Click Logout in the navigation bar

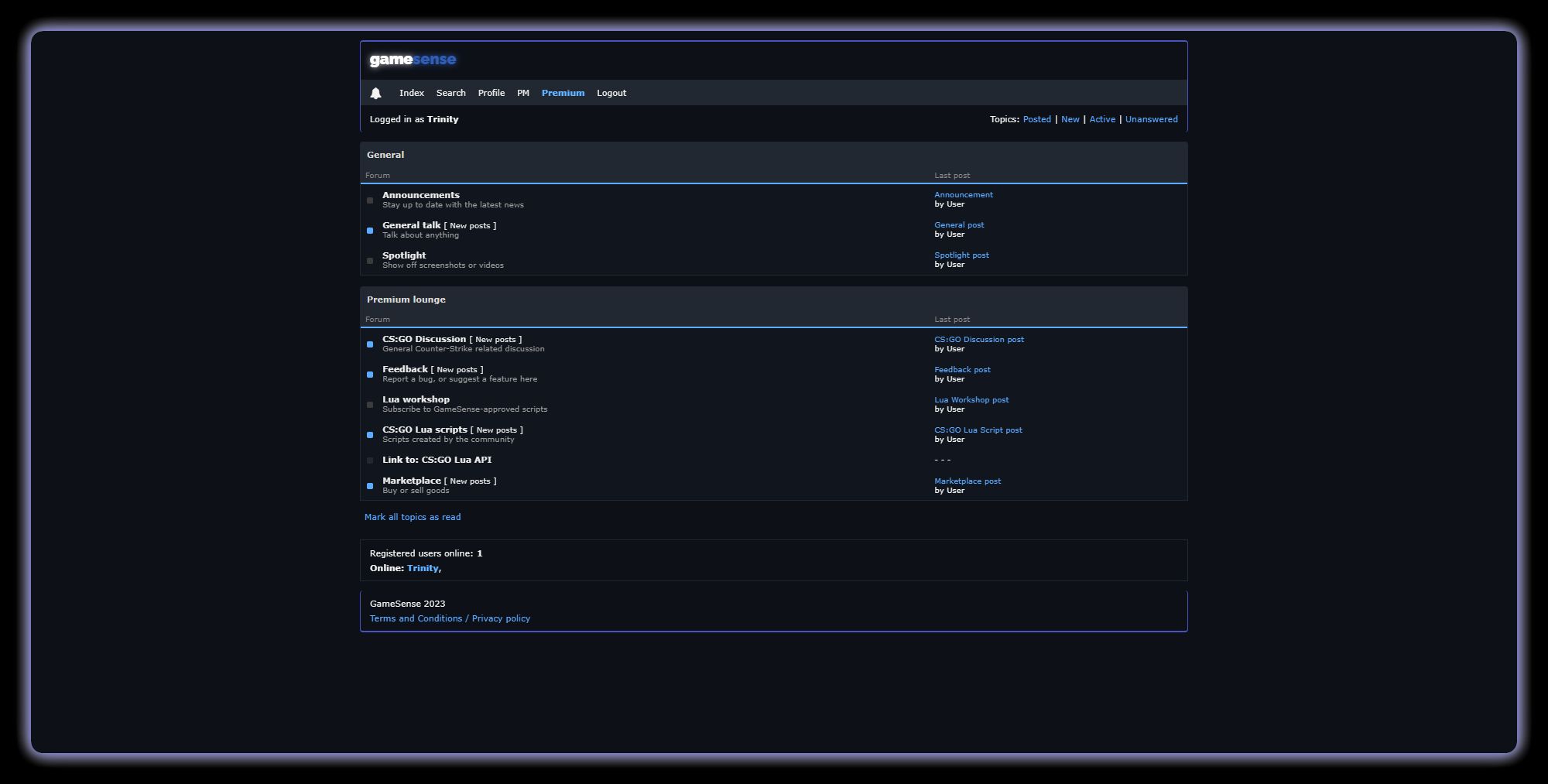coord(611,93)
